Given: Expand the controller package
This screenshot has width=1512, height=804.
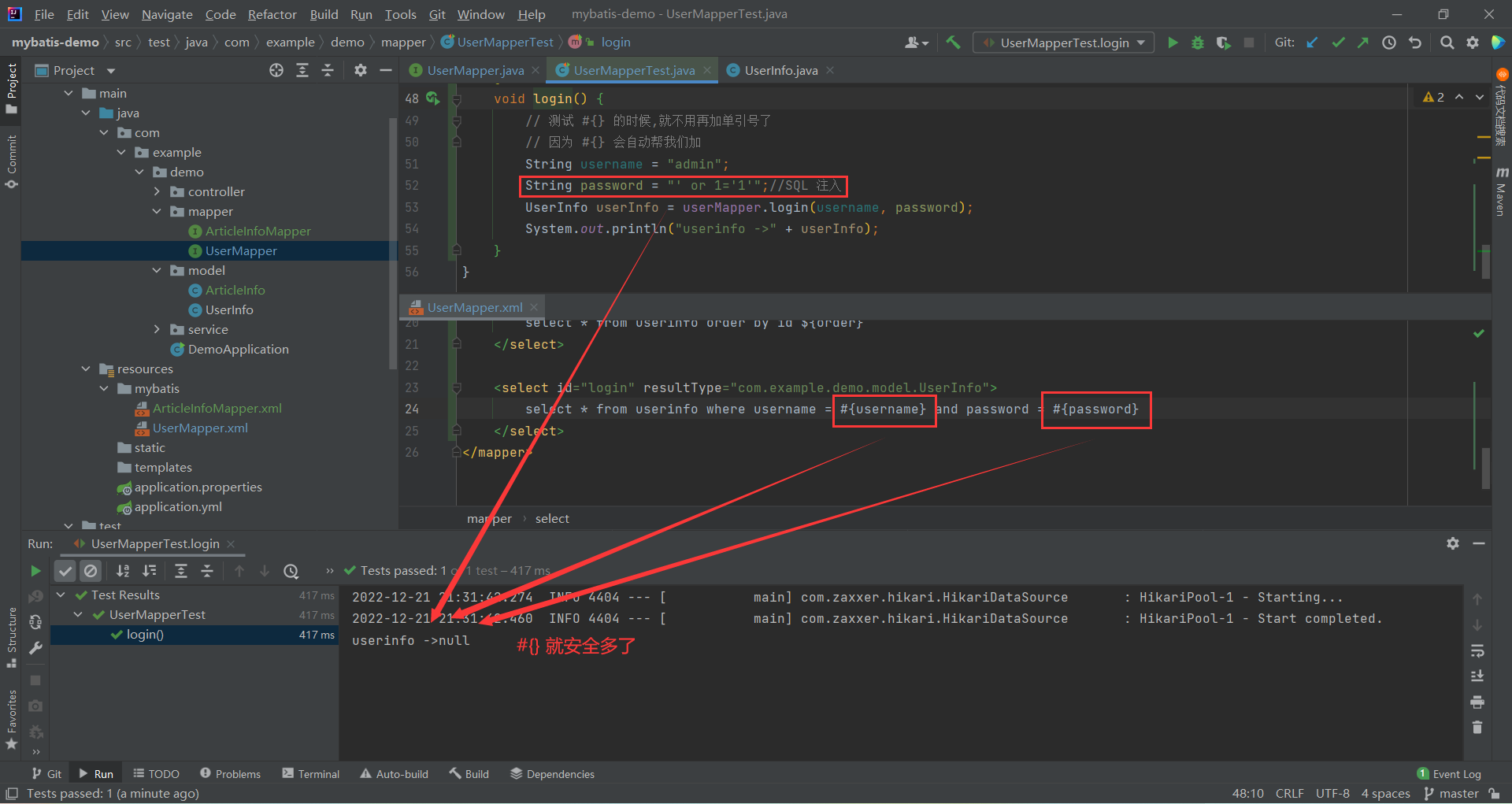Looking at the screenshot, I should 157,191.
